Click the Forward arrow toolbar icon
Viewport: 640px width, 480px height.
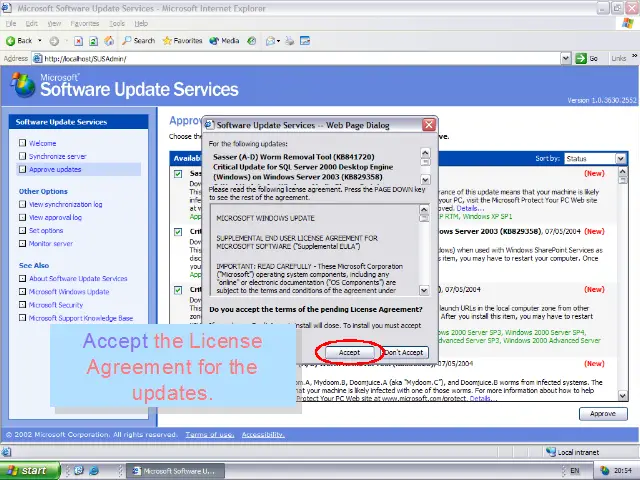(54, 41)
